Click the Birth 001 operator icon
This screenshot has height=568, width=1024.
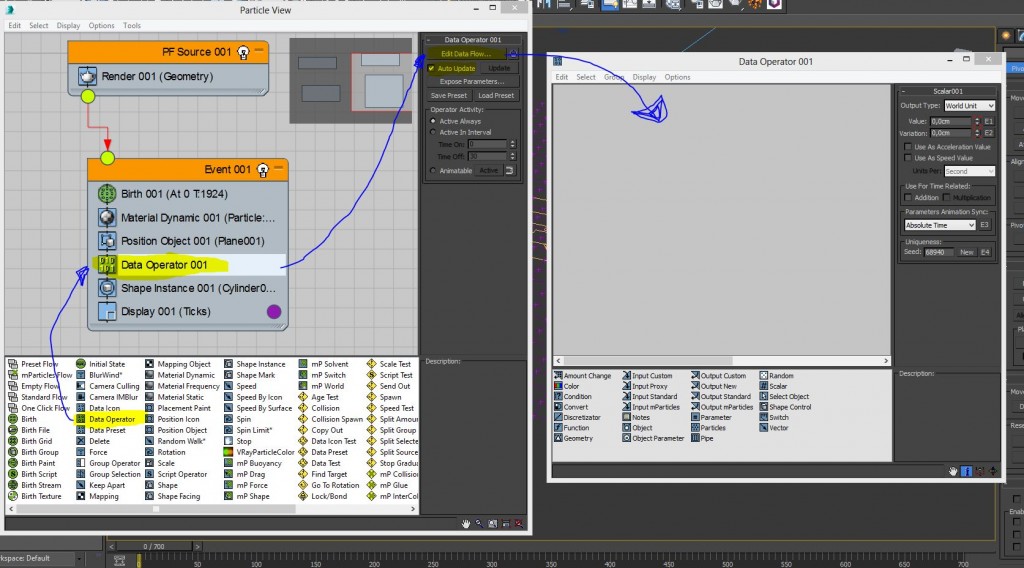pyautogui.click(x=108, y=194)
